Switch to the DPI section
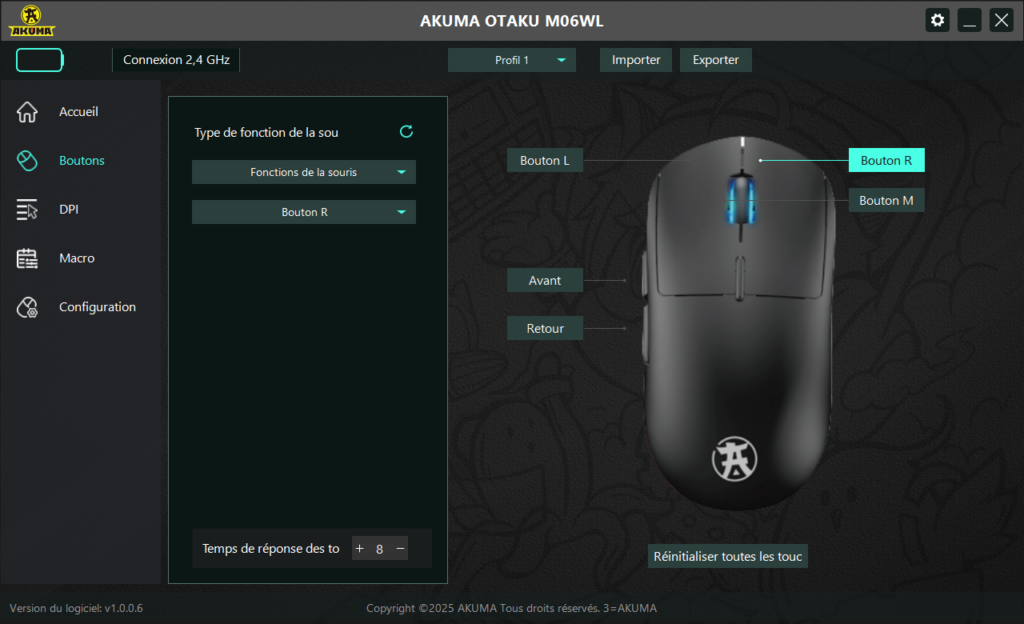Screen dimensions: 1024x624 (69, 210)
